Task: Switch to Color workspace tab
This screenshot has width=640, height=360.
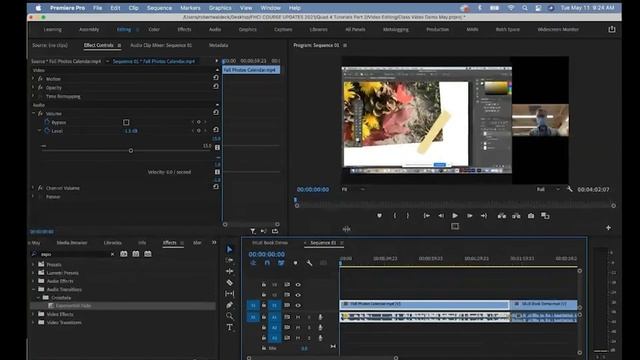Action: [x=154, y=29]
